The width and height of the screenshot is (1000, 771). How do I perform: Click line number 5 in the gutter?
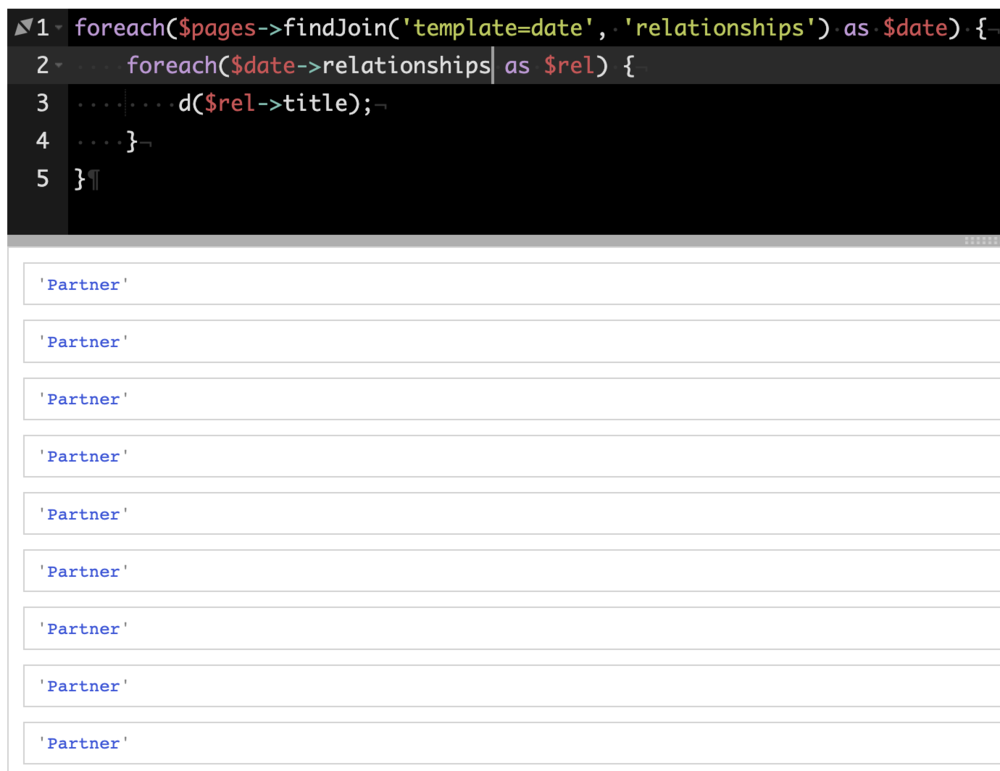pos(42,178)
